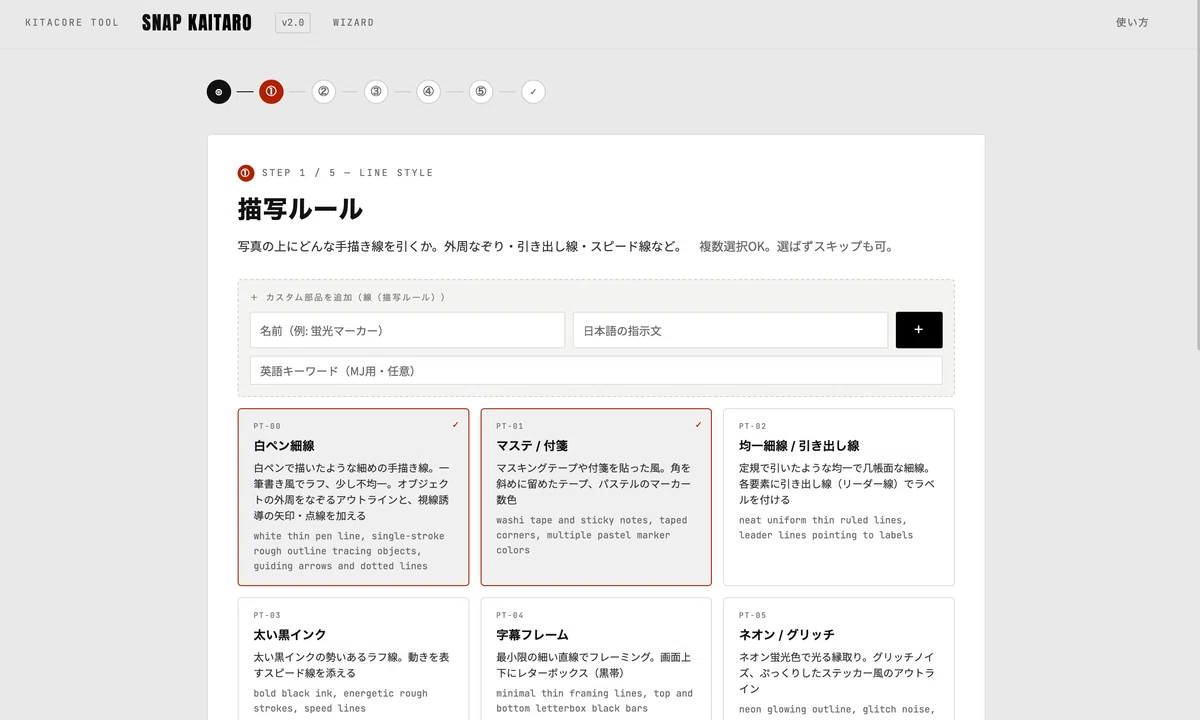Screen dimensions: 1200x720
Task: Jump to wizard step 5 circle
Action: [x=481, y=92]
